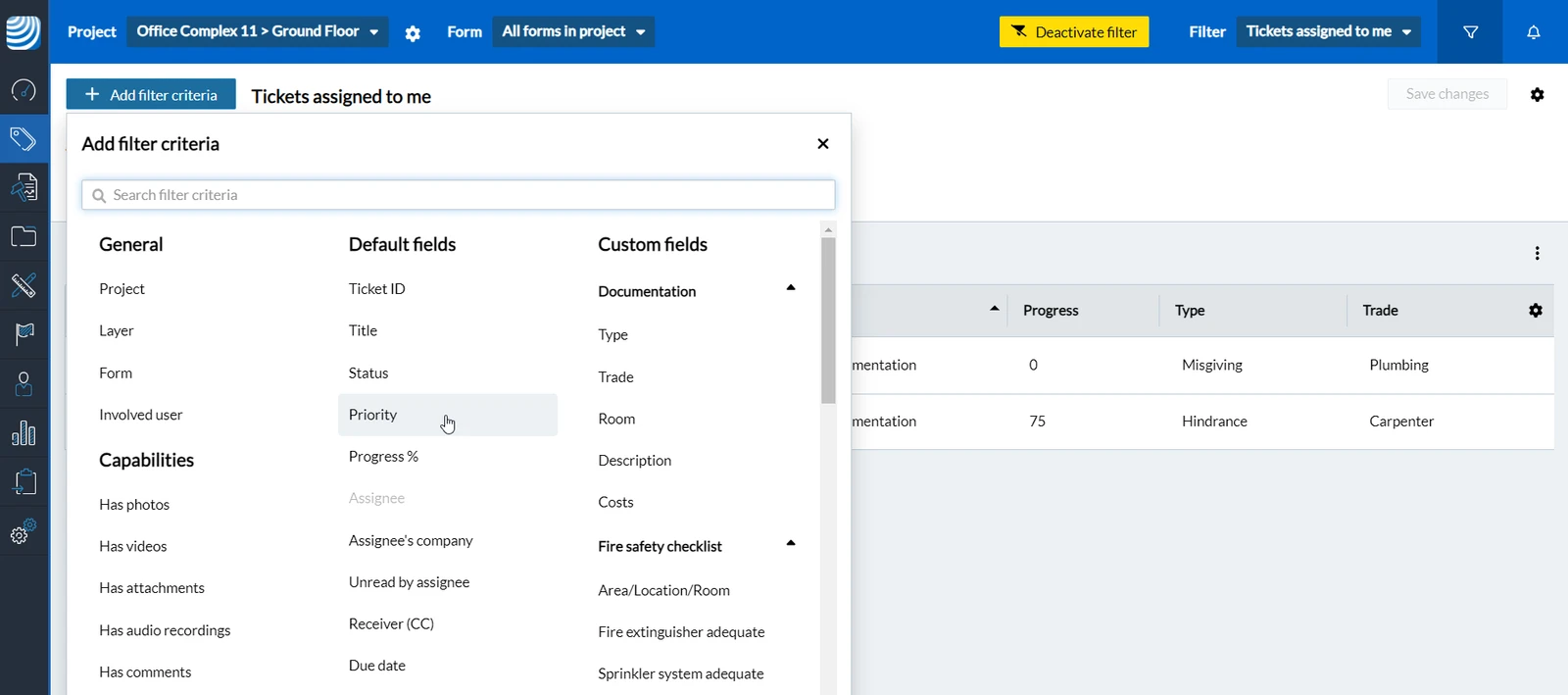Open the Tickets assigned to me filter dropdown
This screenshot has width=1568, height=695.
1329,31
